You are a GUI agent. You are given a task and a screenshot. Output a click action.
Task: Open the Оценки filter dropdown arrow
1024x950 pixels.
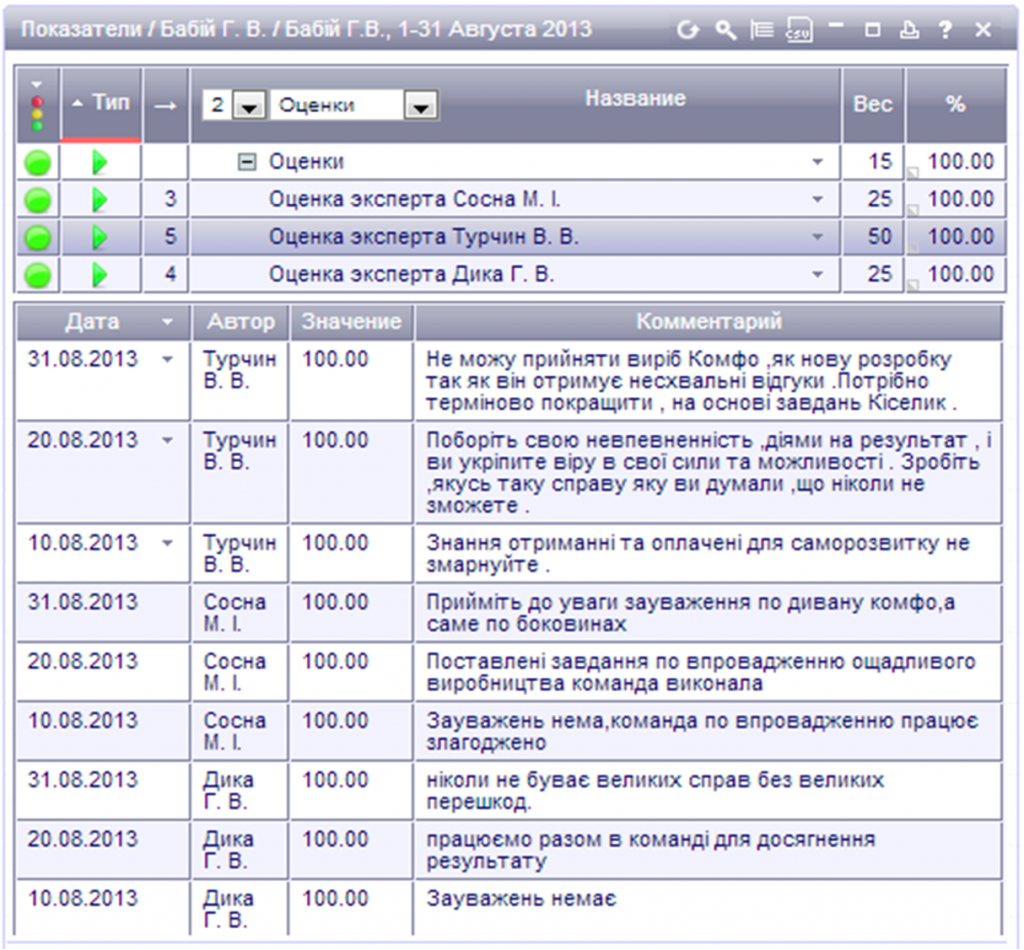(x=421, y=106)
